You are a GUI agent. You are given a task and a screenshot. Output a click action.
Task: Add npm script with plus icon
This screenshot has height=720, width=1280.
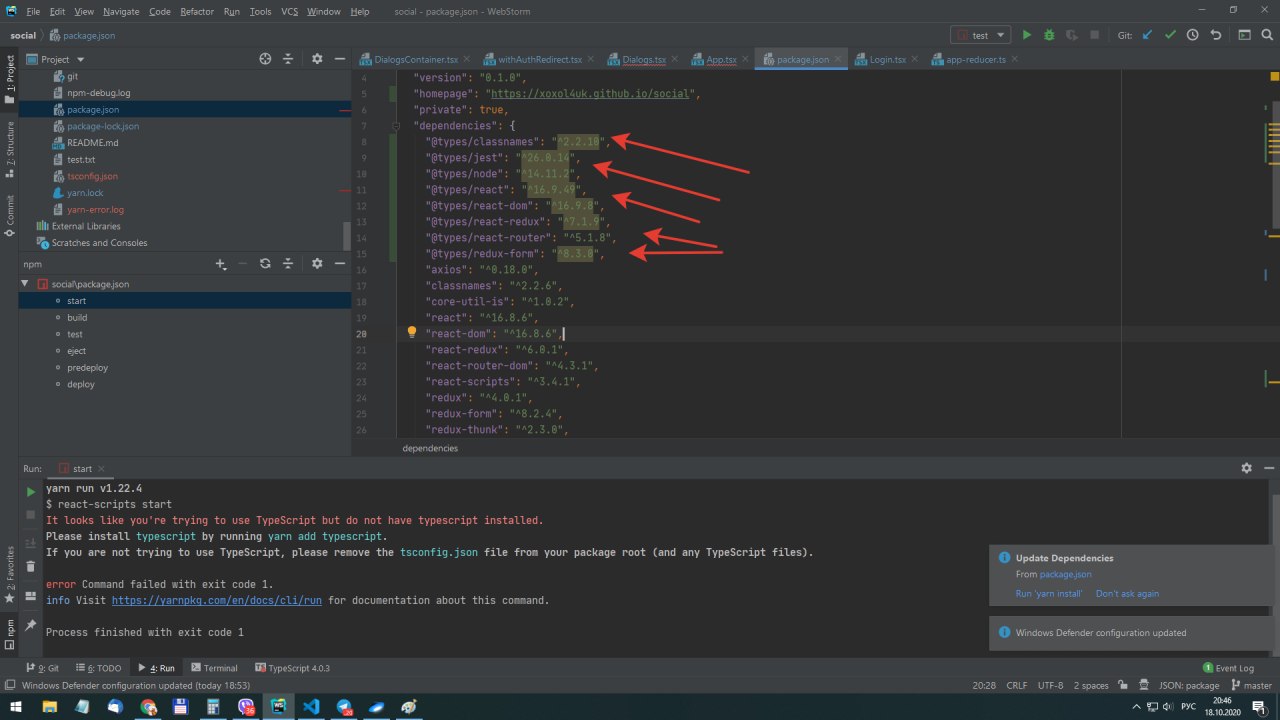[x=221, y=264]
